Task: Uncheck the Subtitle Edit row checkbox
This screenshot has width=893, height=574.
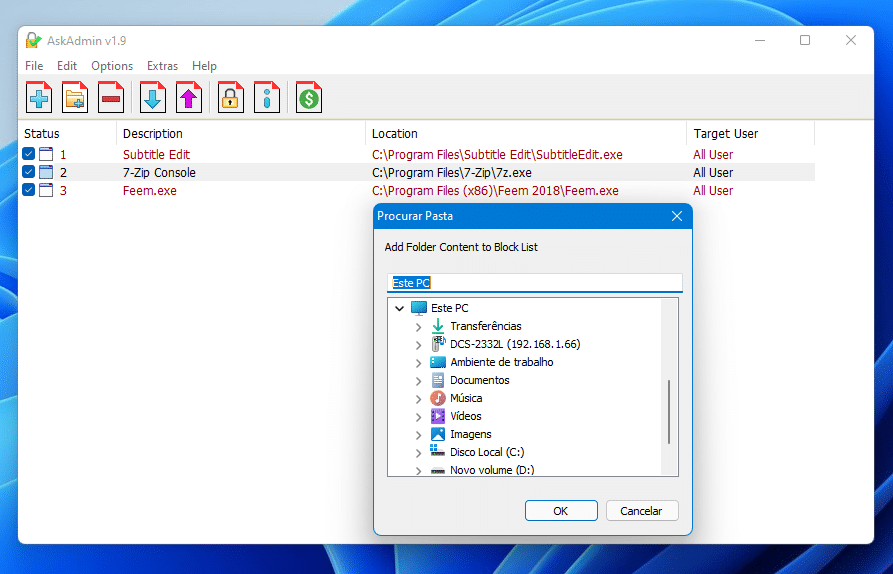Action: 28,154
